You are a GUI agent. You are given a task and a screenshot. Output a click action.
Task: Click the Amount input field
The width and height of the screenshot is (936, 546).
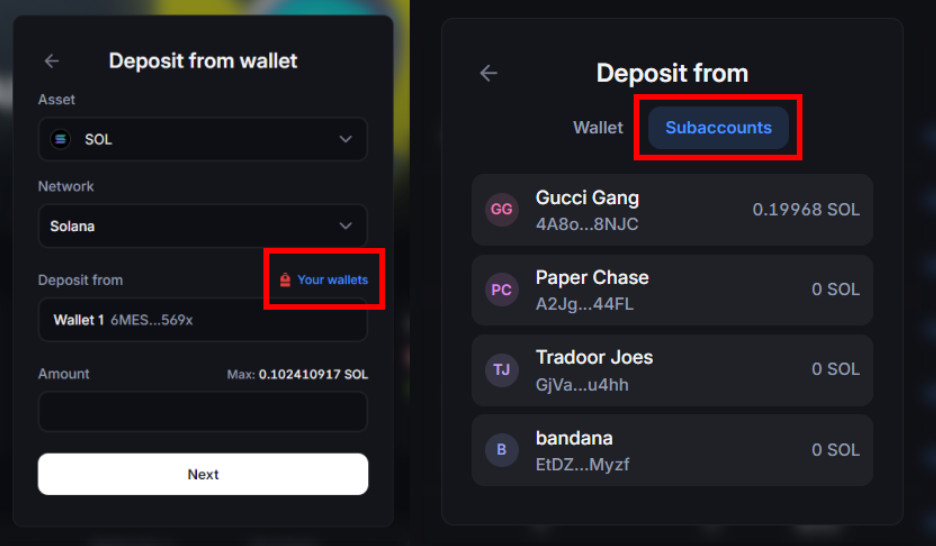[202, 411]
